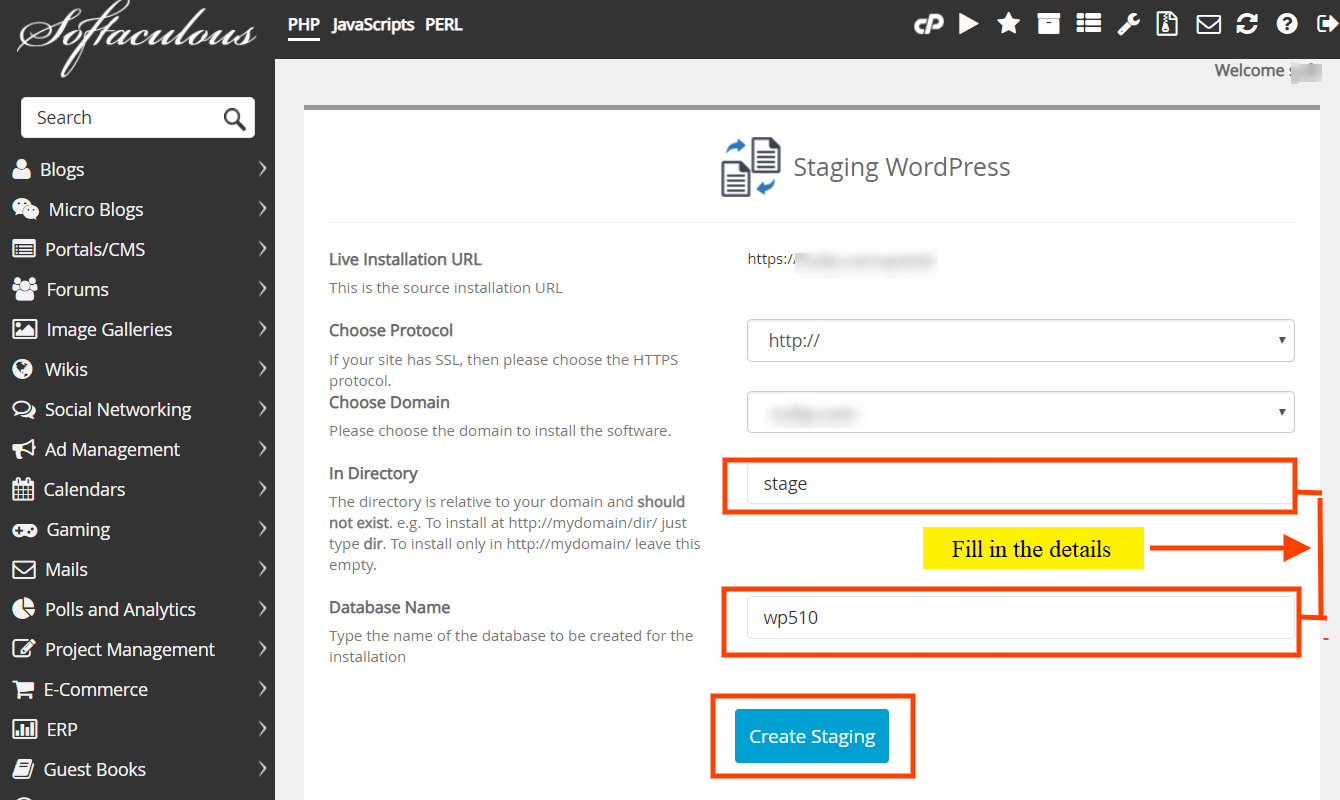1340x800 pixels.
Task: Click the E-Commerce cart icon
Action: 23,689
